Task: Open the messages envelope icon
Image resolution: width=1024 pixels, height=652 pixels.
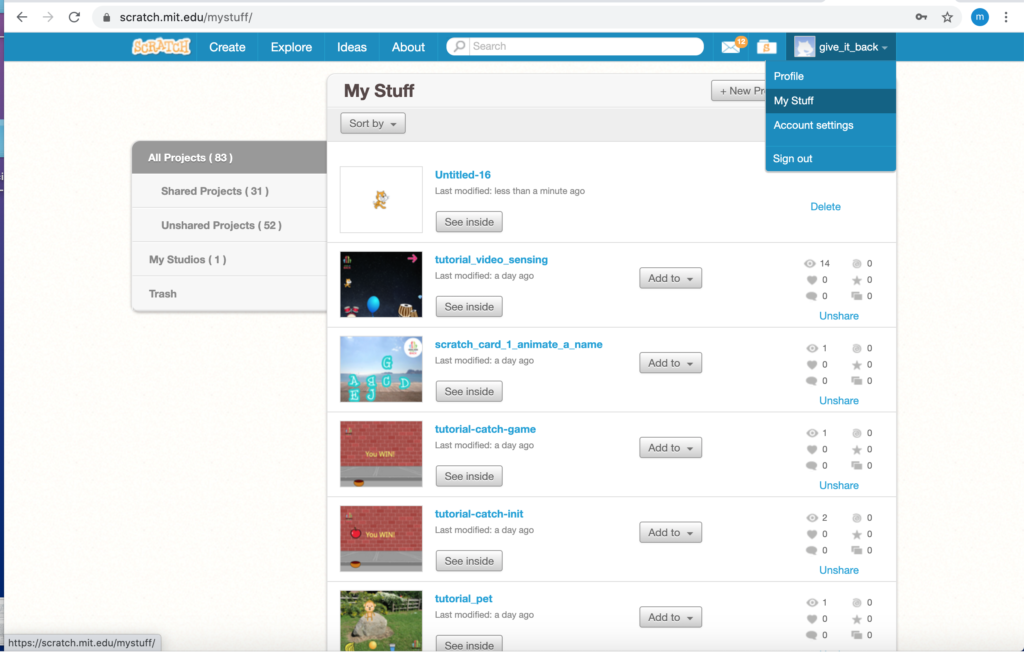Action: [x=731, y=47]
